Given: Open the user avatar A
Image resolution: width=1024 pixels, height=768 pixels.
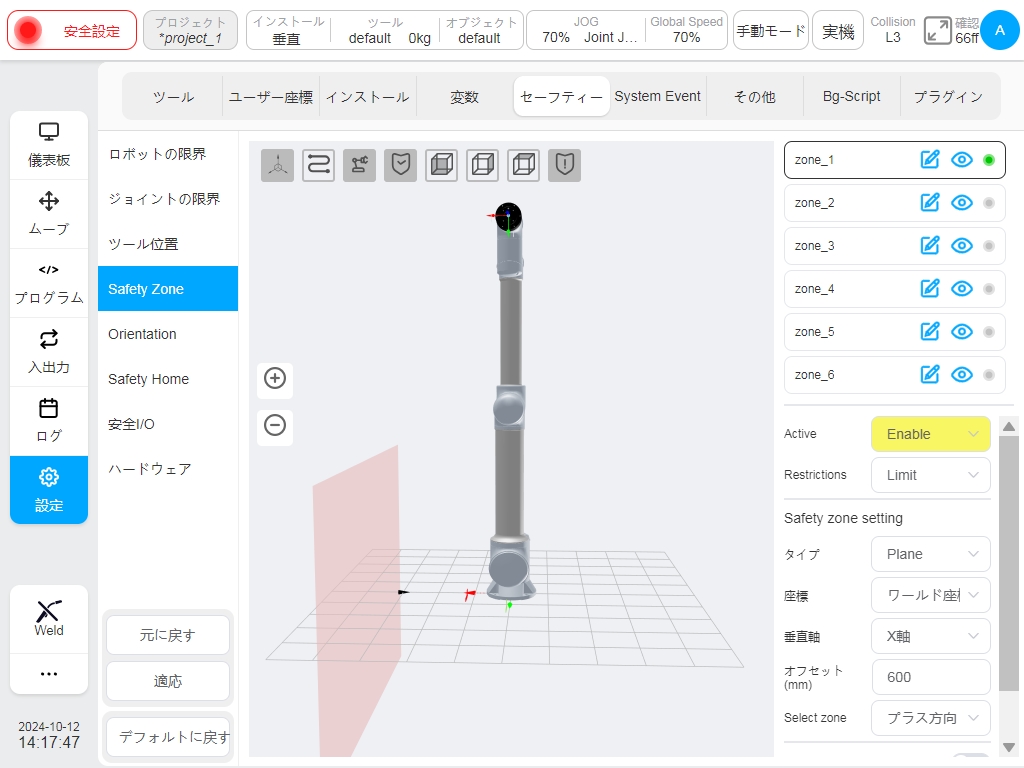Looking at the screenshot, I should coord(1000,30).
